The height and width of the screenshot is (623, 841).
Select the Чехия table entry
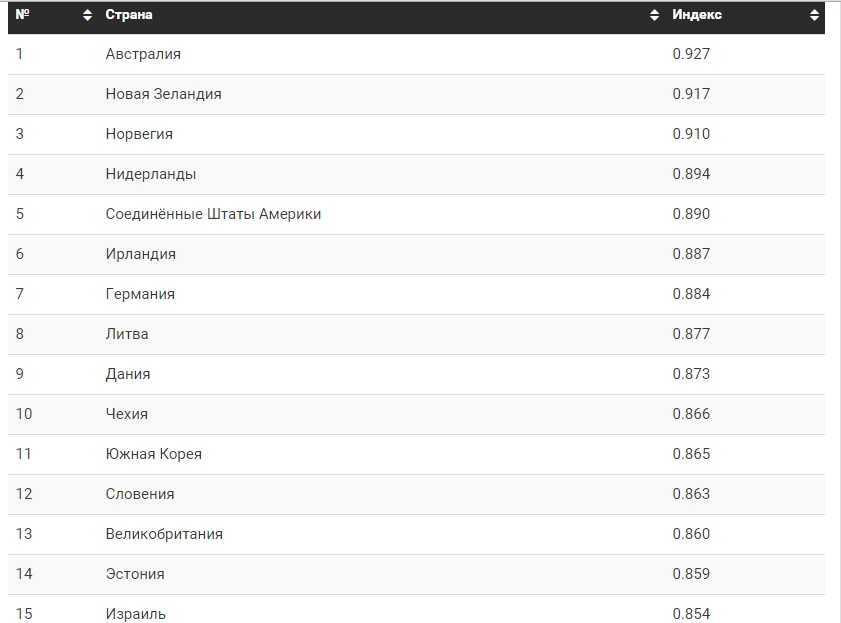[127, 414]
